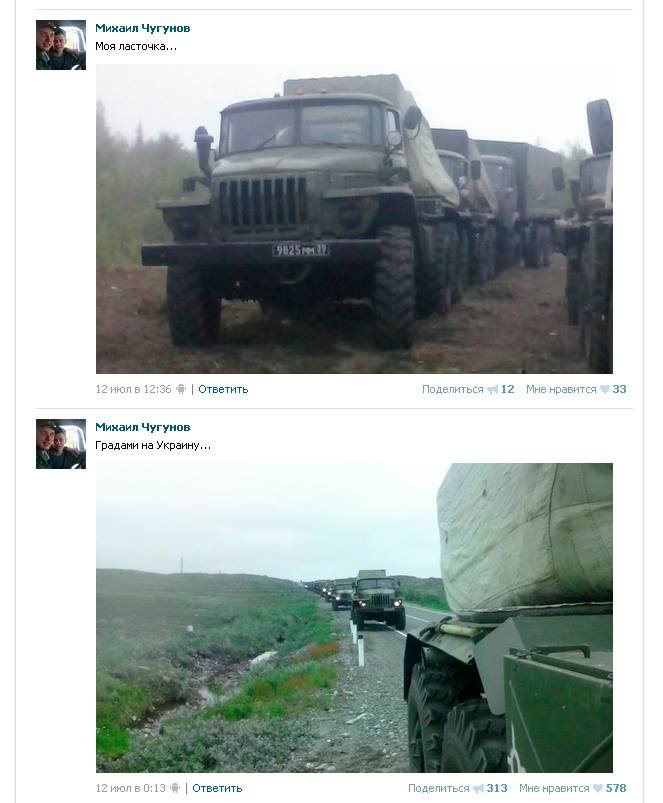Click the heart icon with 33 likes
Screen dimensions: 663x803
[605, 389]
